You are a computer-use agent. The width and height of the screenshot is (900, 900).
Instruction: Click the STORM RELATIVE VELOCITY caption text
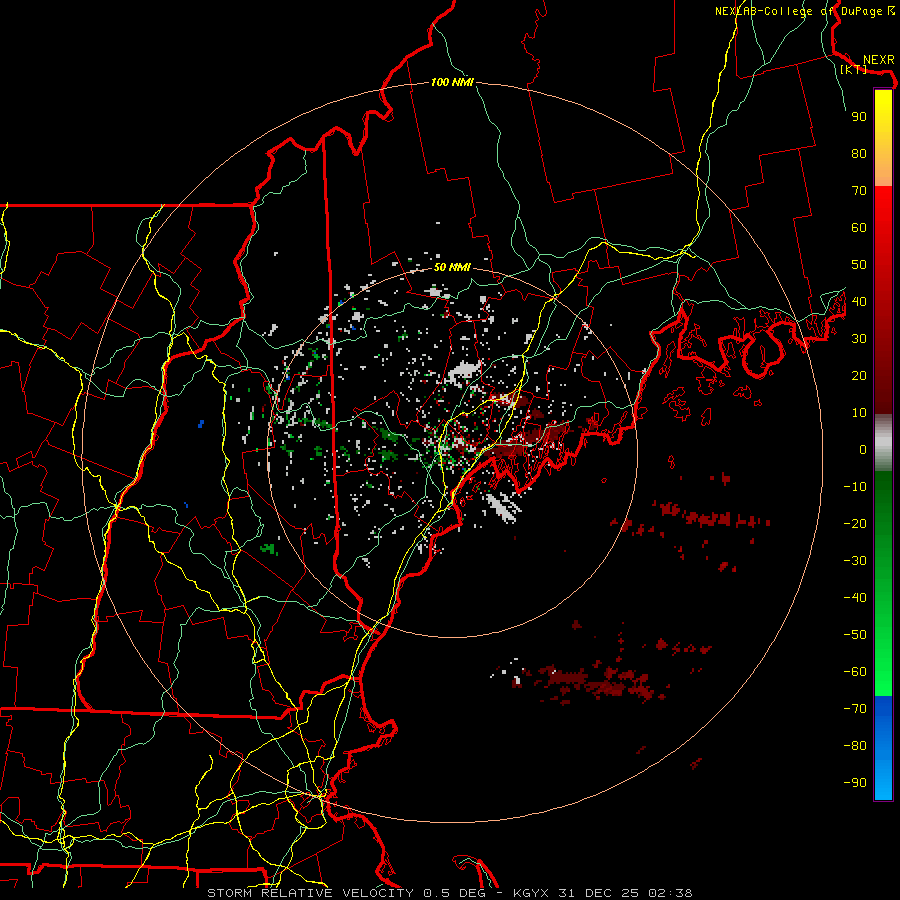[x=310, y=893]
